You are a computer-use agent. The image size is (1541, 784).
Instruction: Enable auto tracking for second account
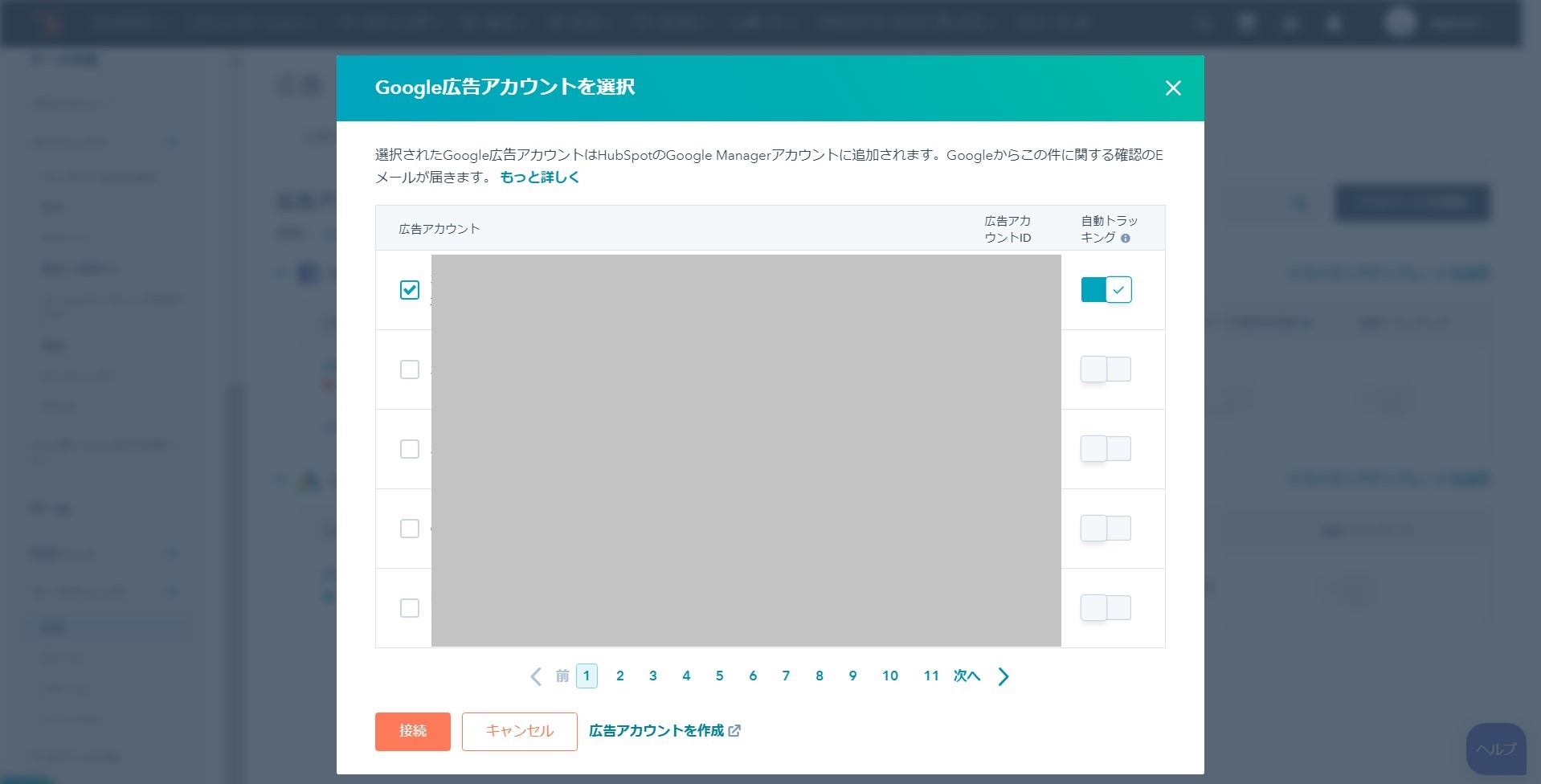[1106, 370]
